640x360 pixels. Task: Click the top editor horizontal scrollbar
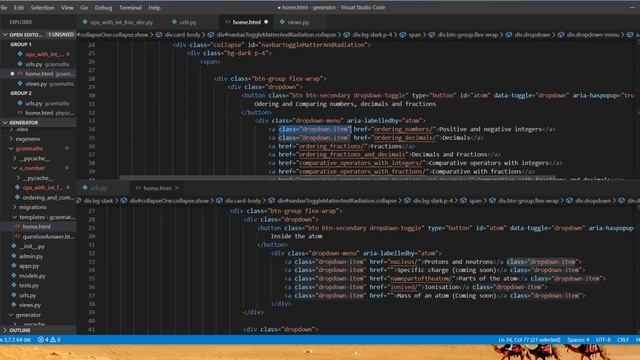point(337,178)
